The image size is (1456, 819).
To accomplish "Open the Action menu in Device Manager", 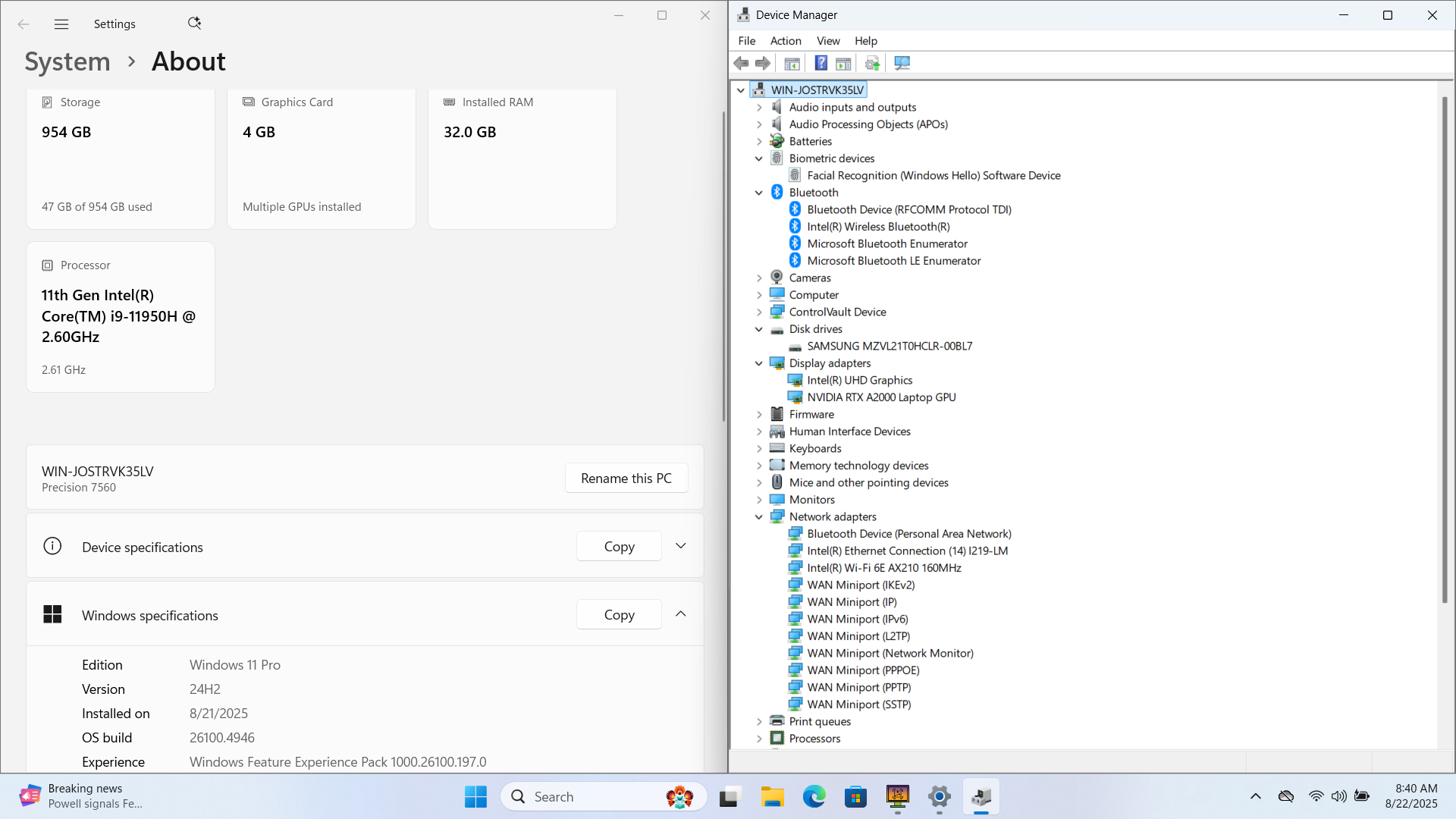I will (785, 41).
